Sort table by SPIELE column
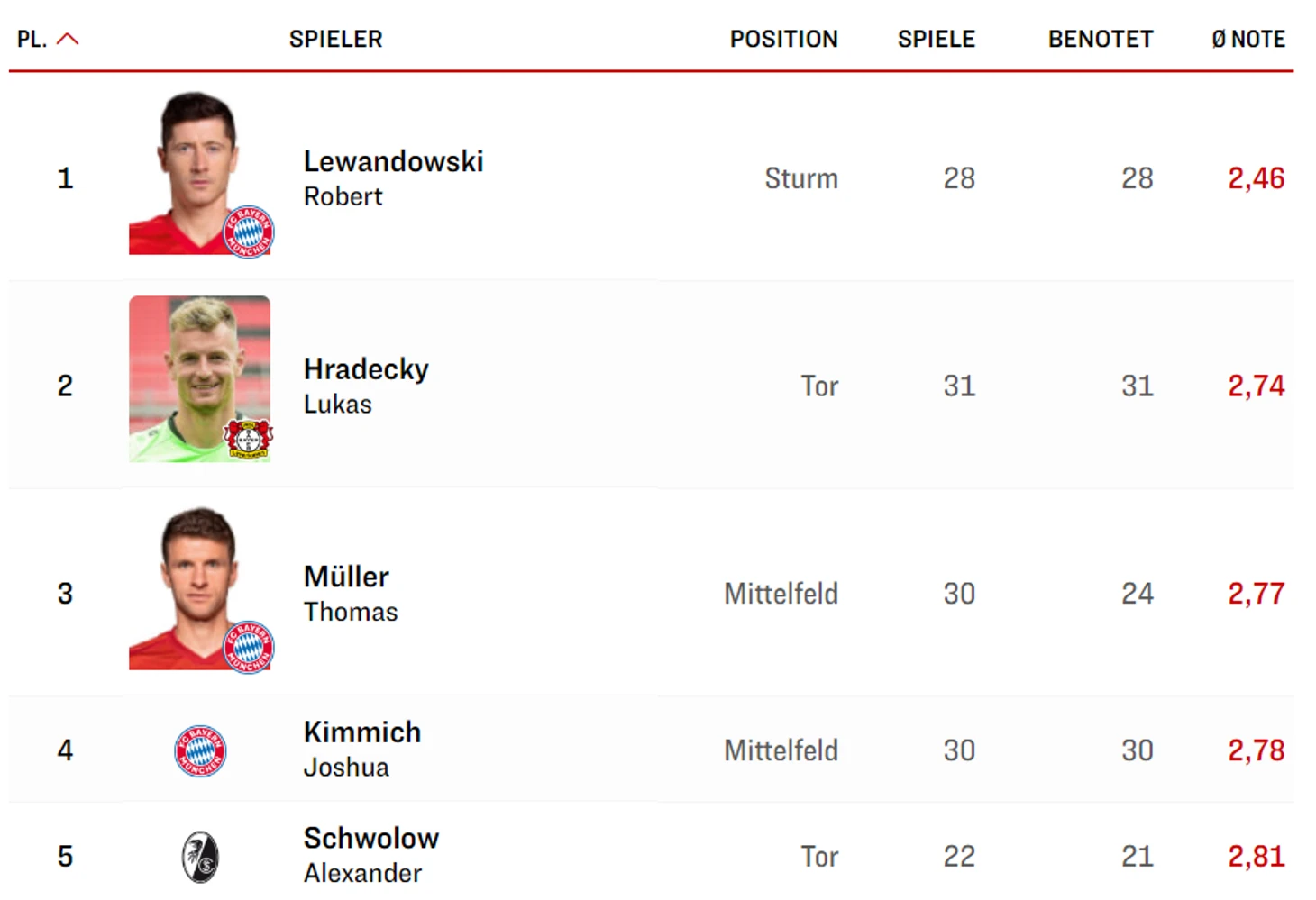1316x900 pixels. [936, 39]
